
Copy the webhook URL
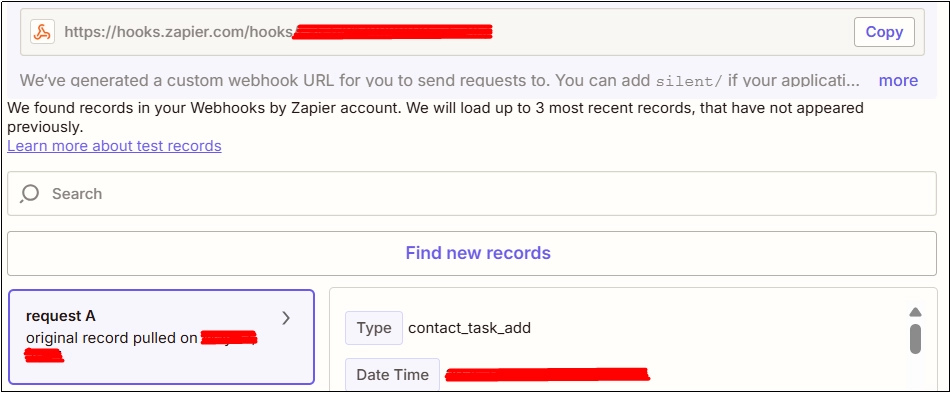click(x=884, y=32)
